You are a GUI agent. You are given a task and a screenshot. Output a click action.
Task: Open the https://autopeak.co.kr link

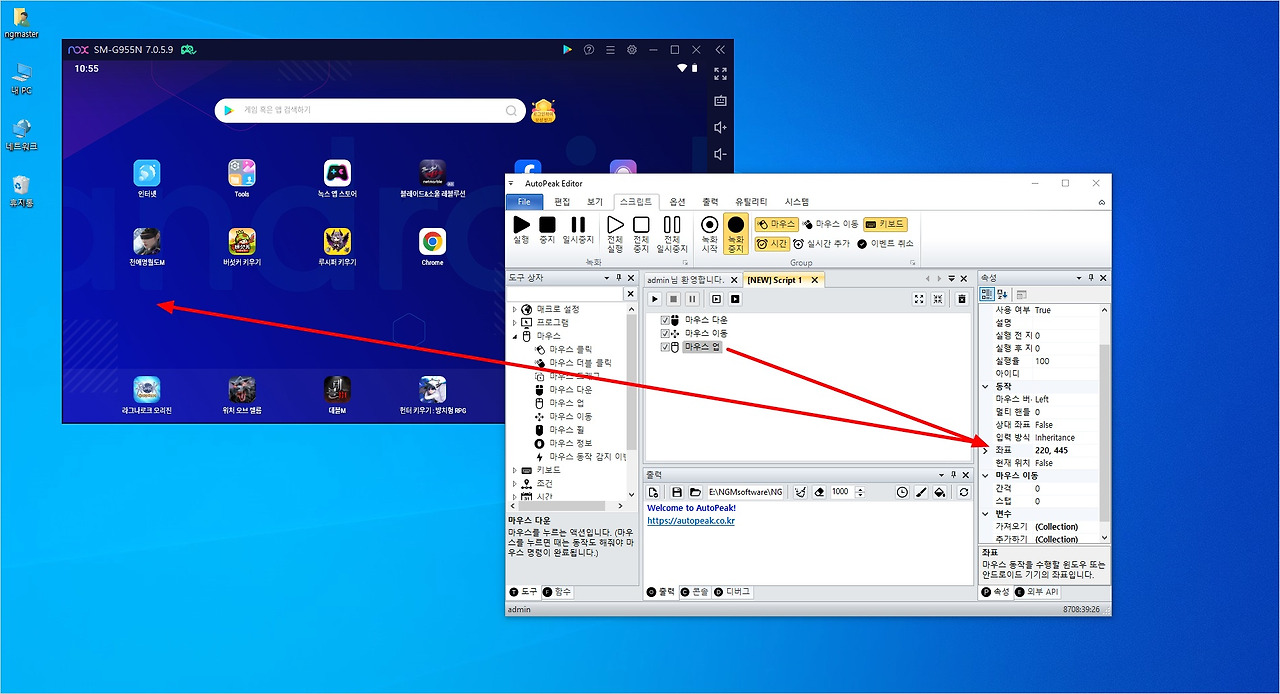(691, 521)
